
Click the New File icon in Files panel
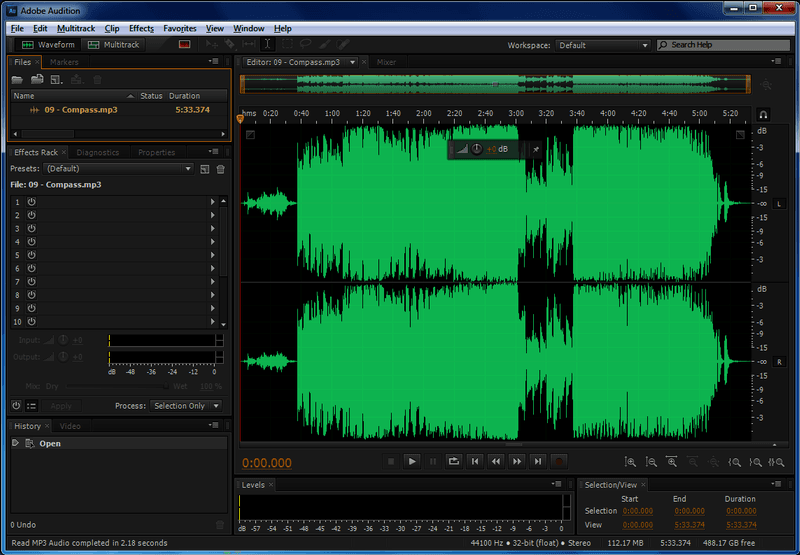point(56,80)
